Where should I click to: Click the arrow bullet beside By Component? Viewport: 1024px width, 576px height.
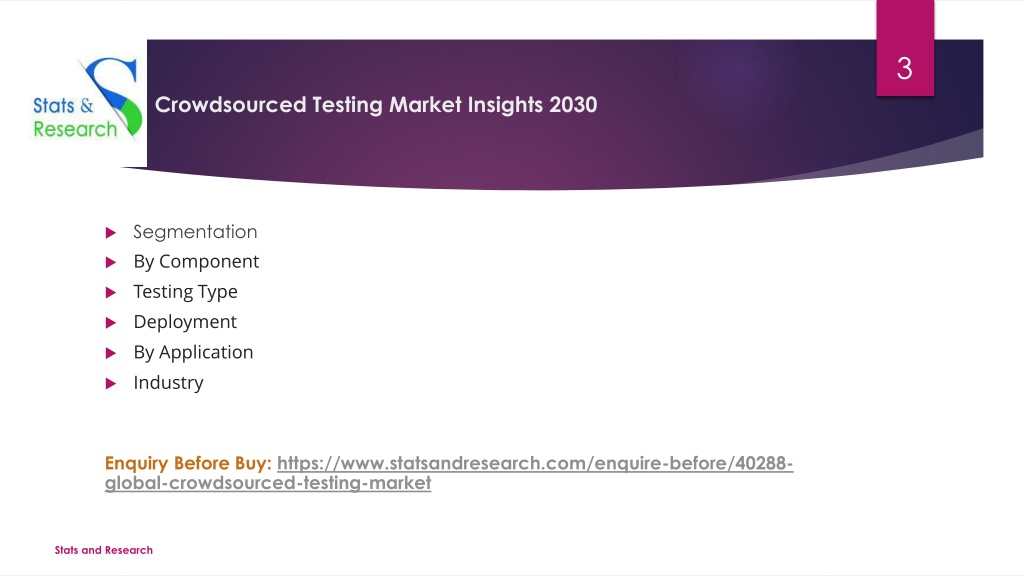coord(110,263)
